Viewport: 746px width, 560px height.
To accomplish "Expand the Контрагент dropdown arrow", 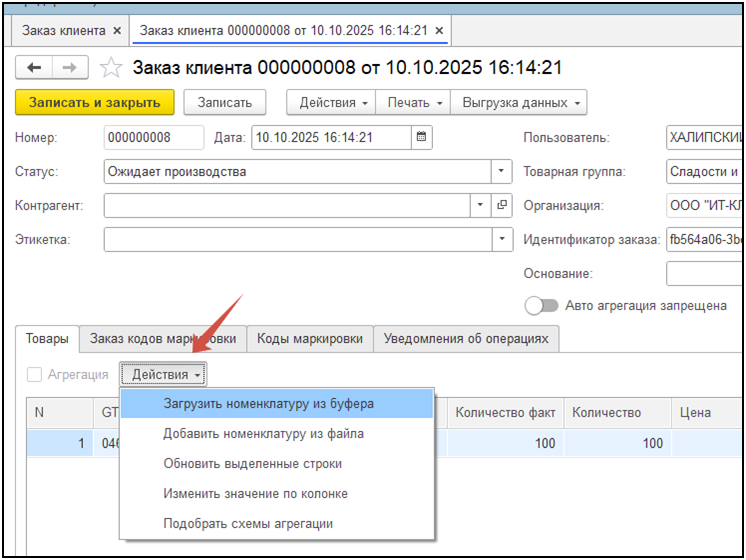I will (481, 205).
